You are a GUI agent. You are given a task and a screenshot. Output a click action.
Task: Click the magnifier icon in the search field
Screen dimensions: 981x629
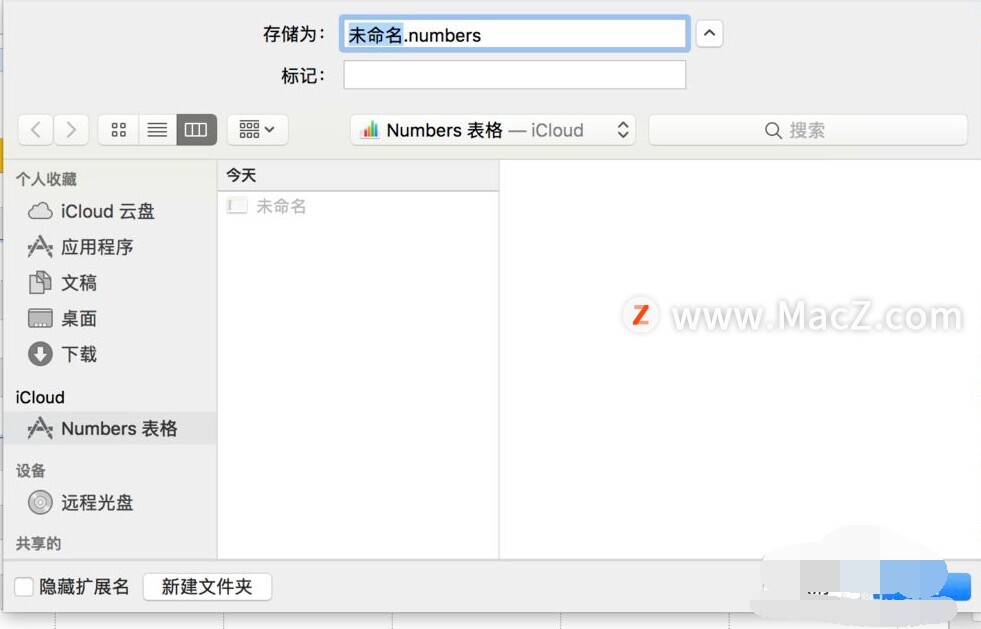click(773, 130)
